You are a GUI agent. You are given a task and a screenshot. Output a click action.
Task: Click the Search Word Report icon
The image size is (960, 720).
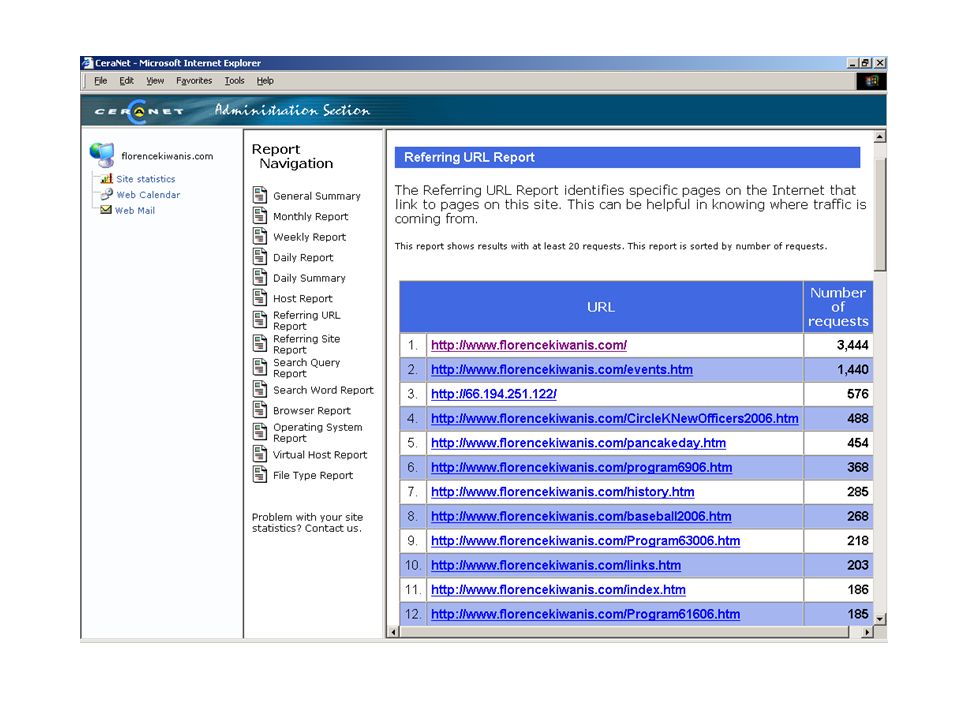[x=260, y=389]
